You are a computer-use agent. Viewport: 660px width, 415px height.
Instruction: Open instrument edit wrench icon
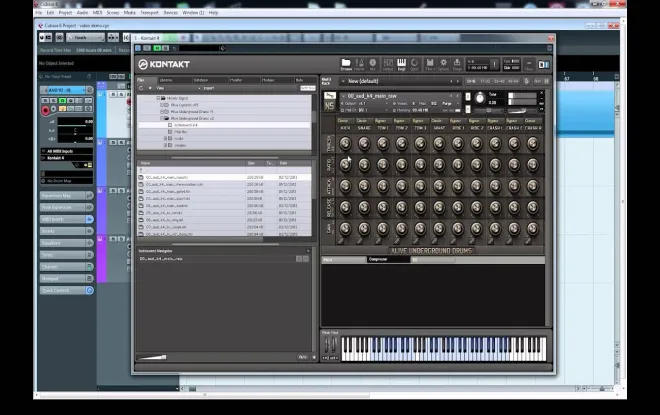tap(330, 96)
